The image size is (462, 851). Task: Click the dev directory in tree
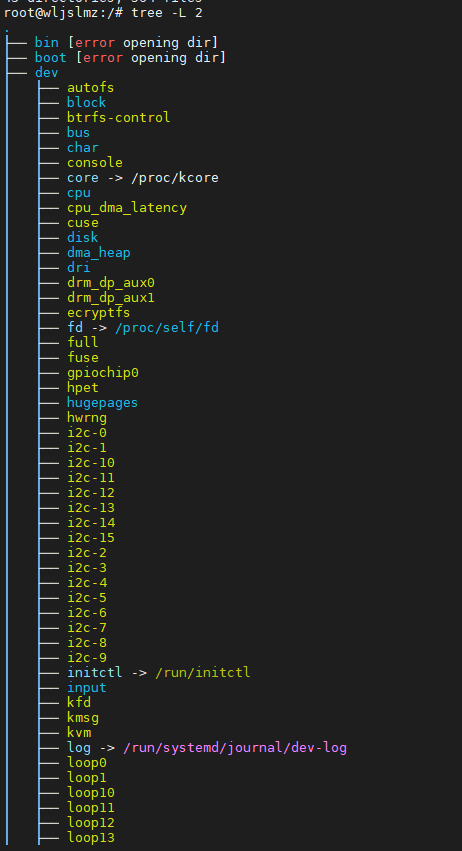point(47,73)
